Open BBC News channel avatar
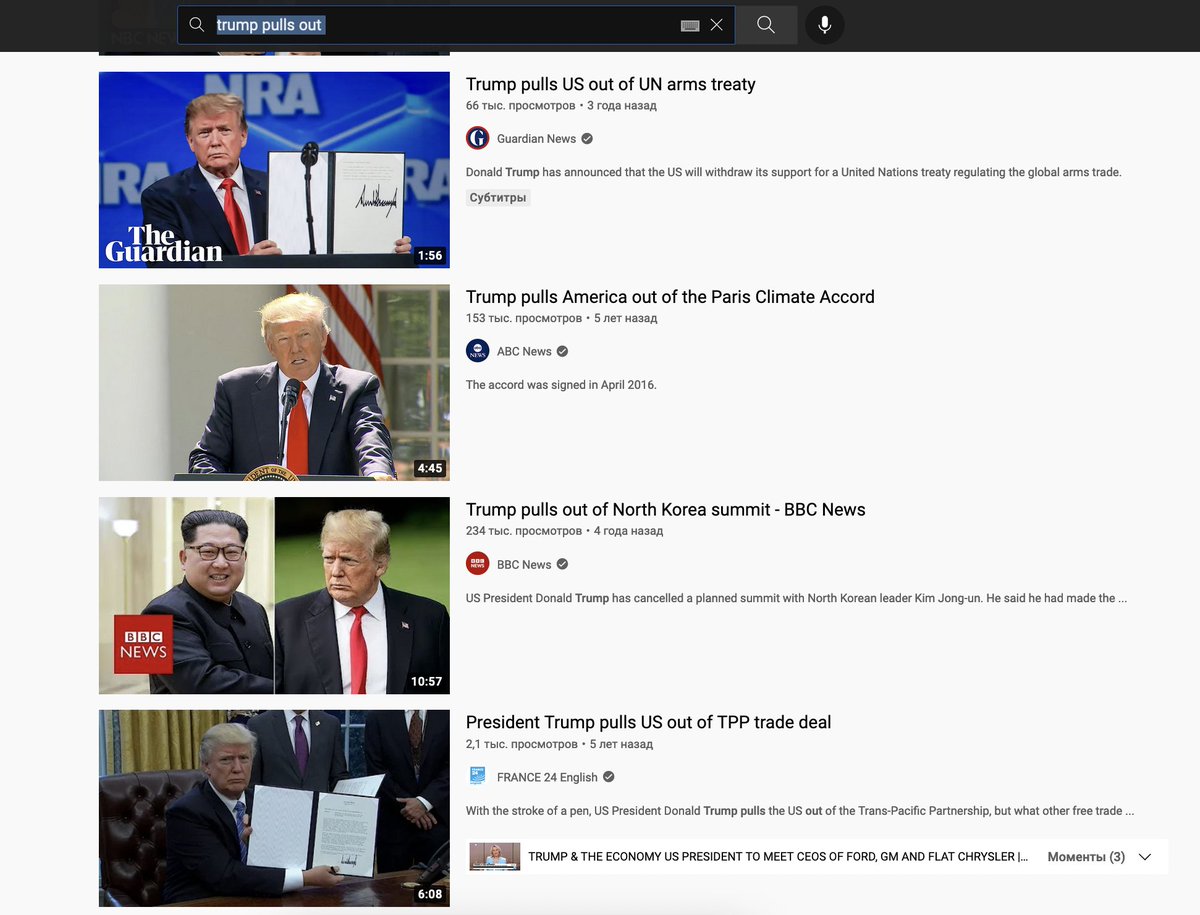The image size is (1200, 915). click(478, 564)
